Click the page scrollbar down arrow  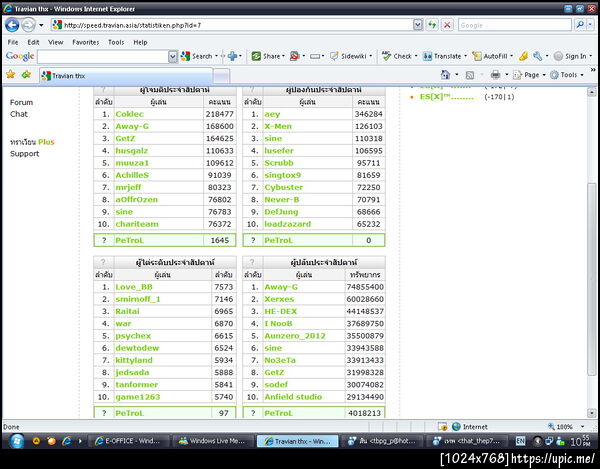591,413
